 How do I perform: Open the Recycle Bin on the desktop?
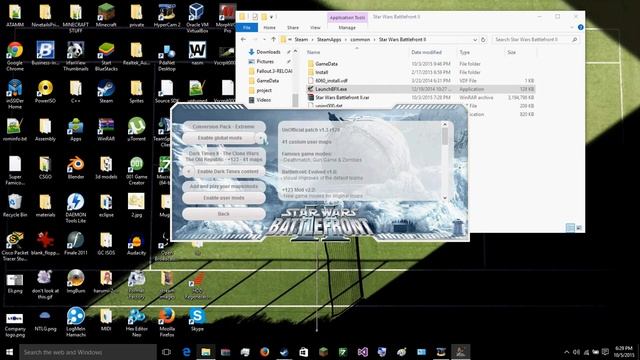click(x=15, y=206)
